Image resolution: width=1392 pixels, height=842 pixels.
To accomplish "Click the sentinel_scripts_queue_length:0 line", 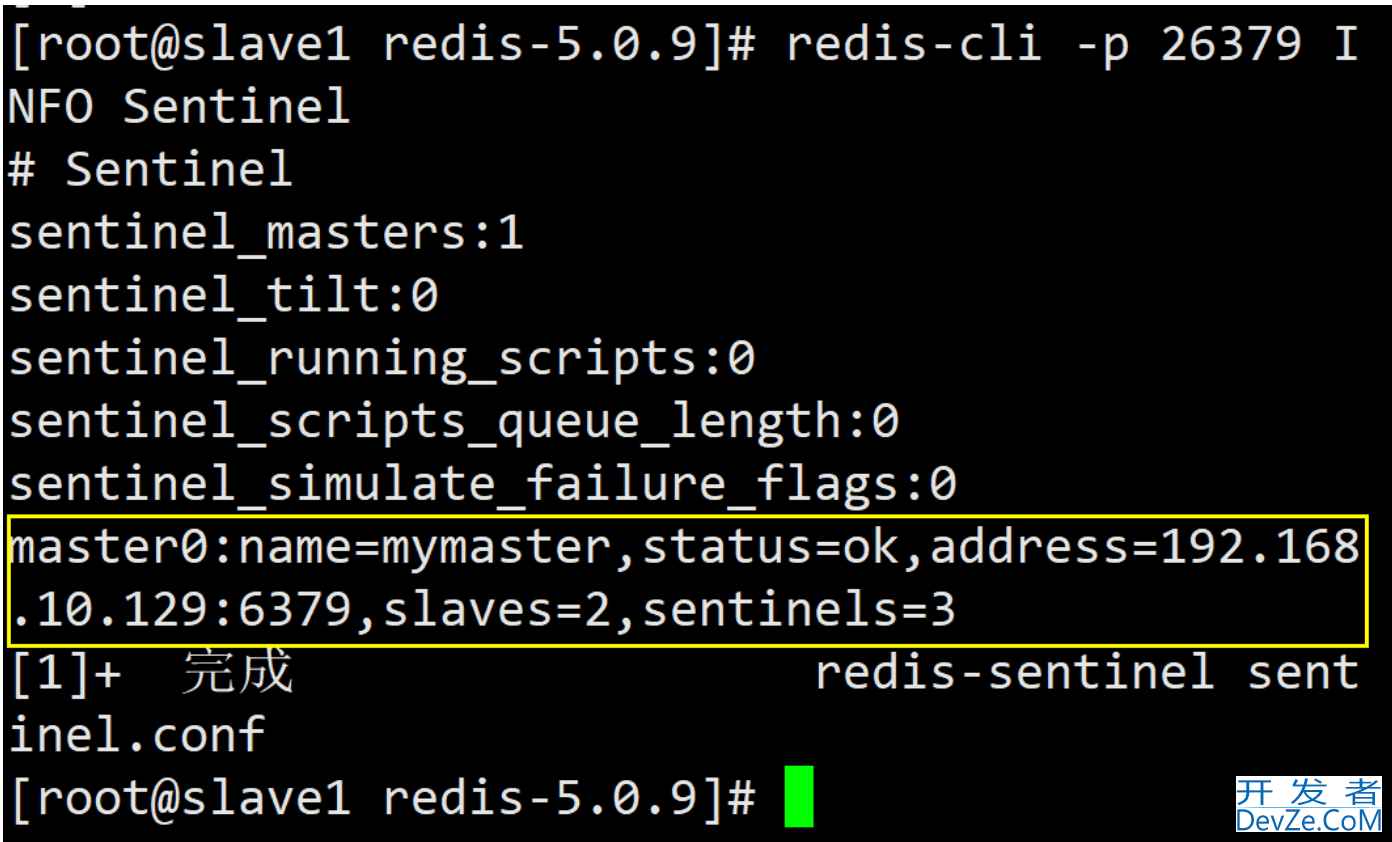I will [453, 422].
